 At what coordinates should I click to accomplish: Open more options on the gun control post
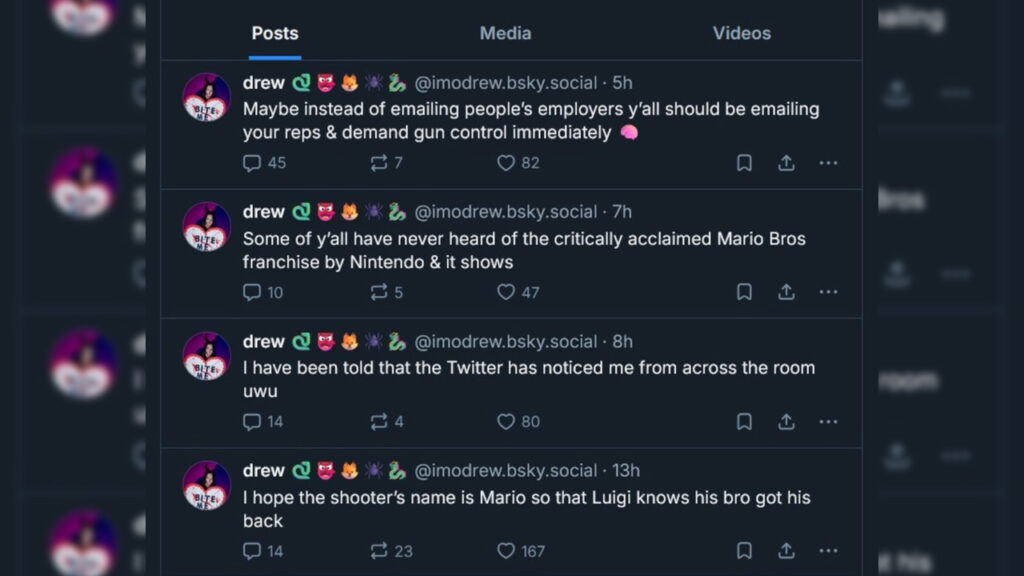tap(828, 163)
